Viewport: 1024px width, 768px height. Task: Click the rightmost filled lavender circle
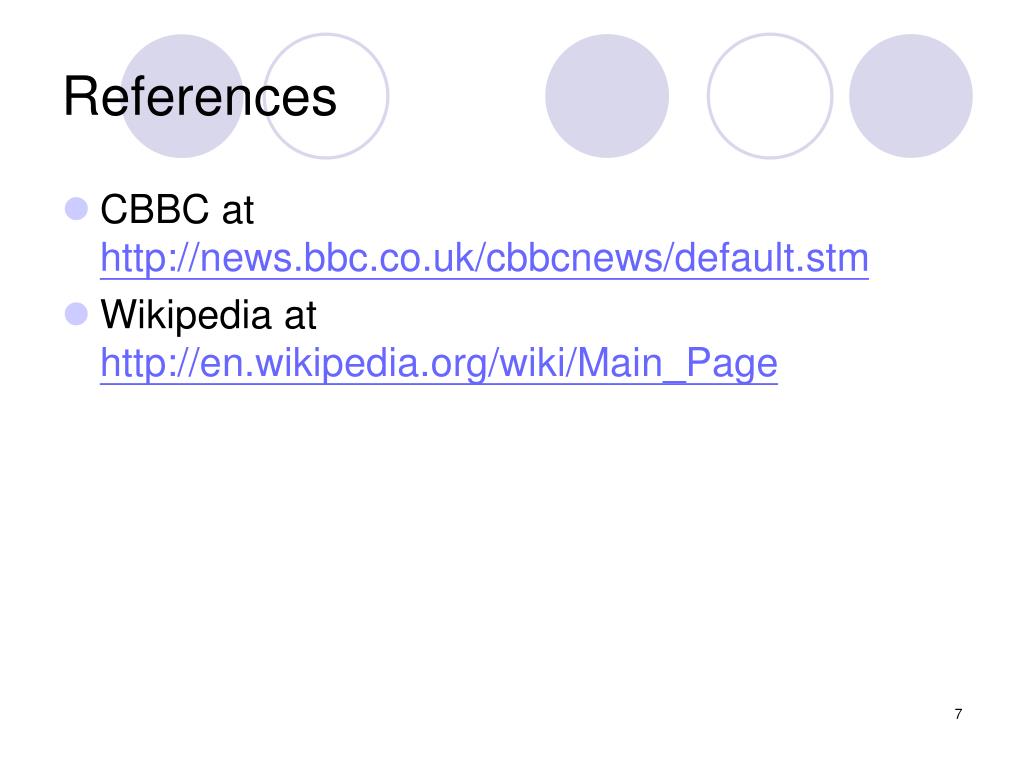[911, 96]
